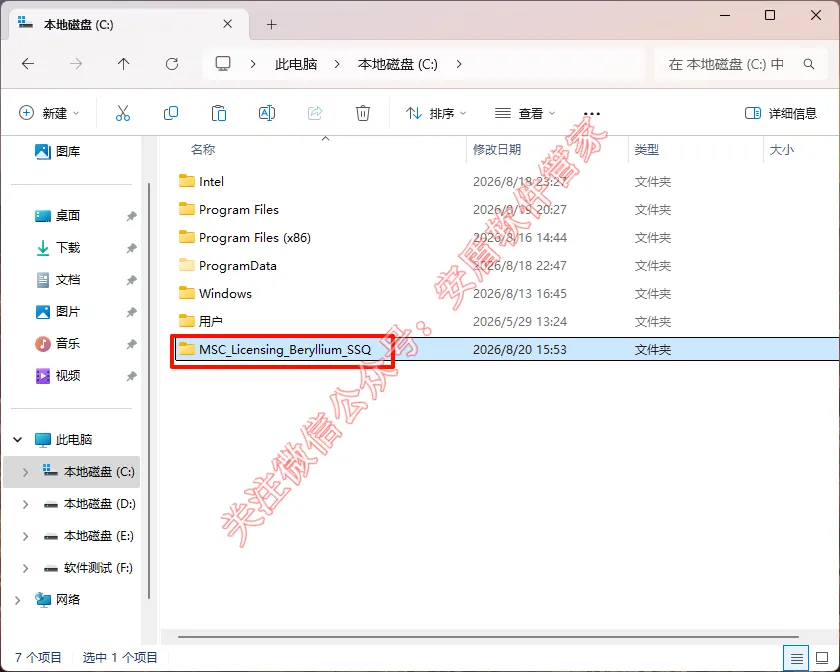Click the Program Files folder icon
This screenshot has width=840, height=672.
point(186,208)
